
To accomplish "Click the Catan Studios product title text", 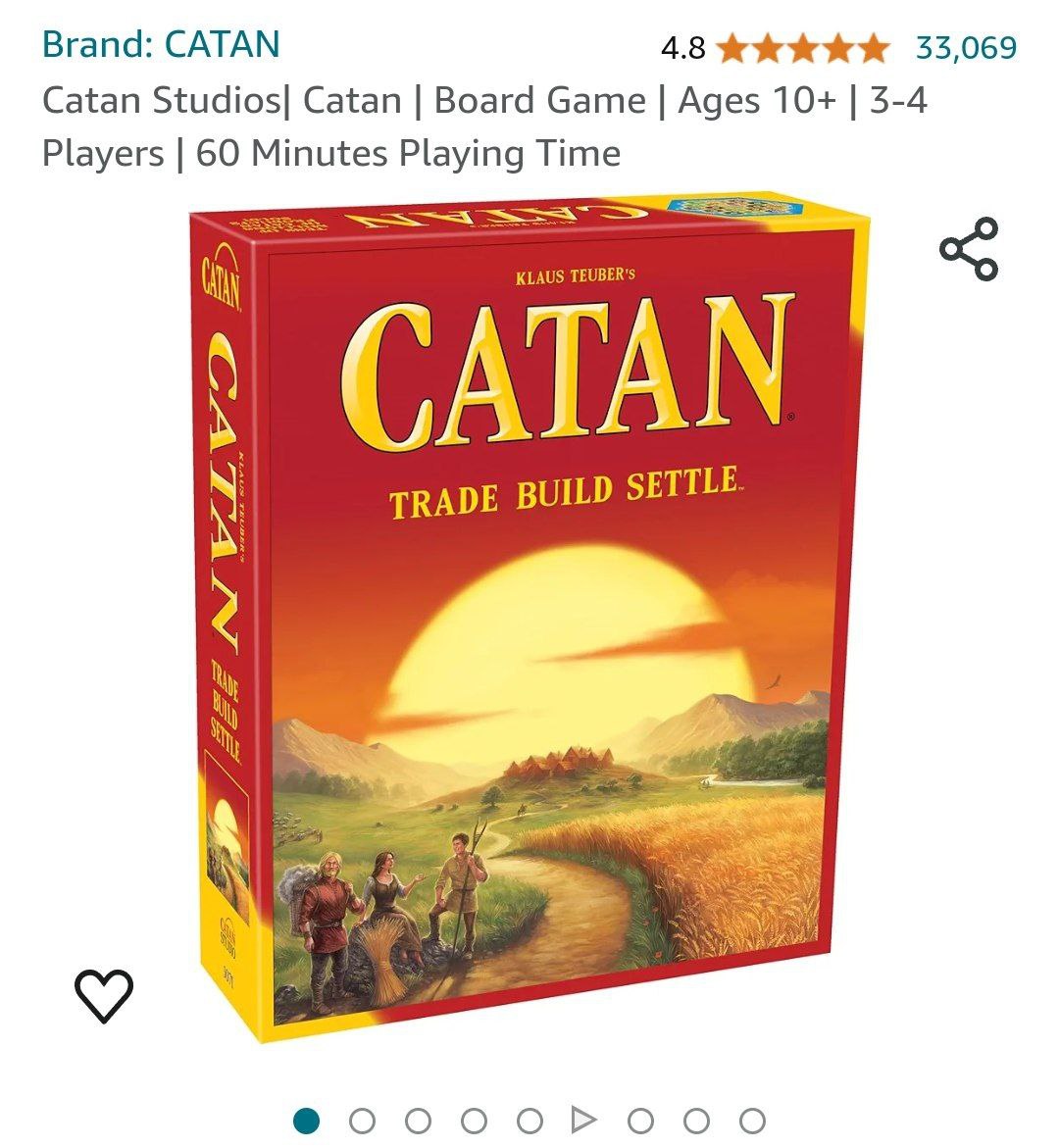I will (x=484, y=125).
